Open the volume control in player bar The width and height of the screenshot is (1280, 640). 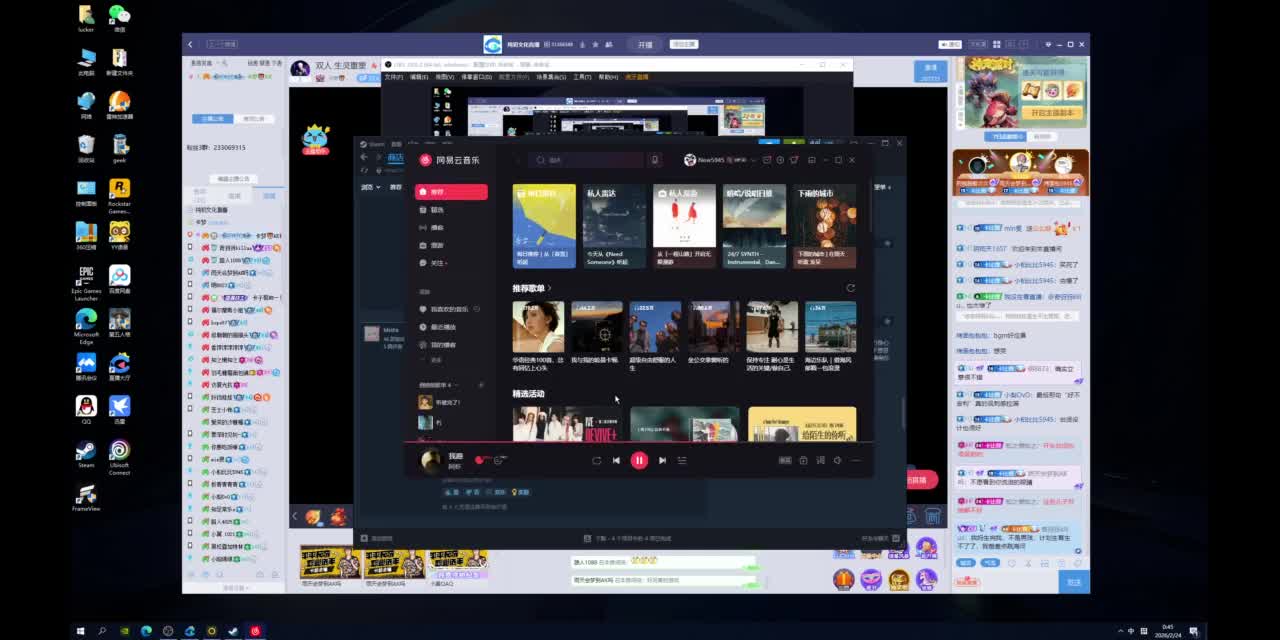[838, 460]
